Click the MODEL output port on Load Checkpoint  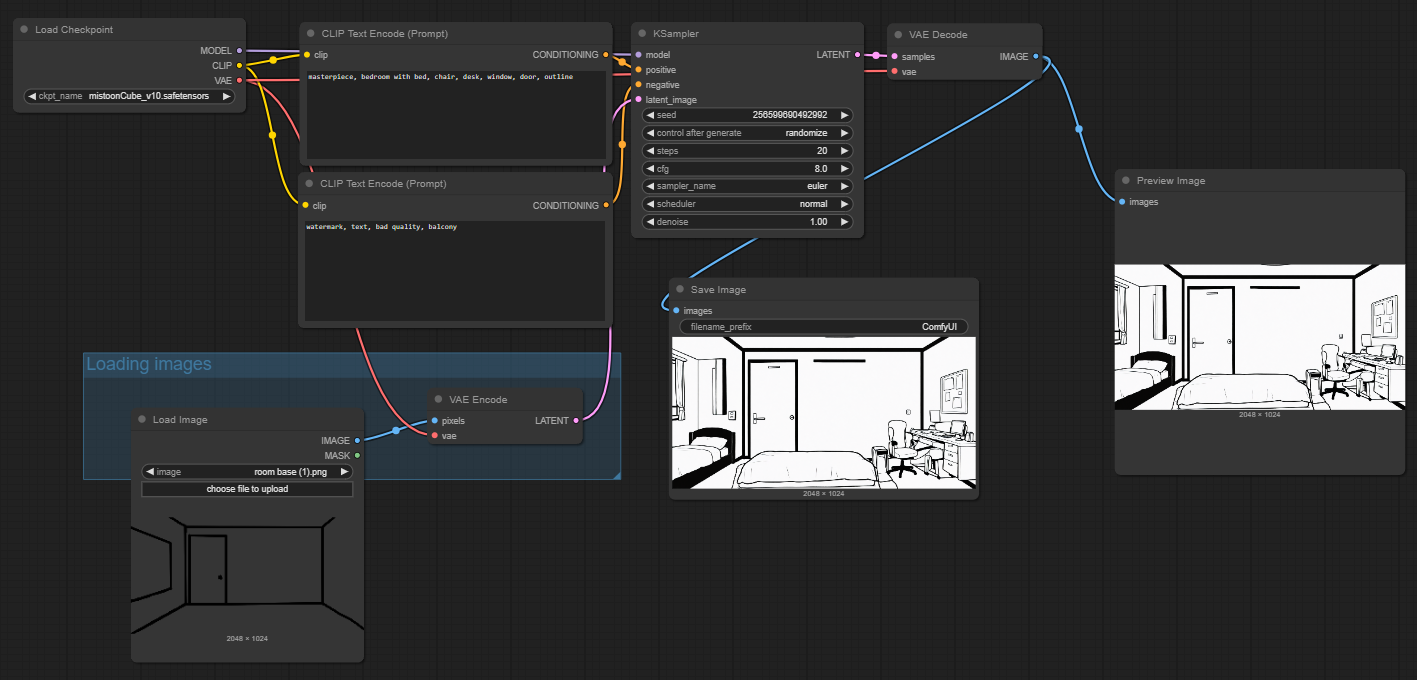pos(239,50)
